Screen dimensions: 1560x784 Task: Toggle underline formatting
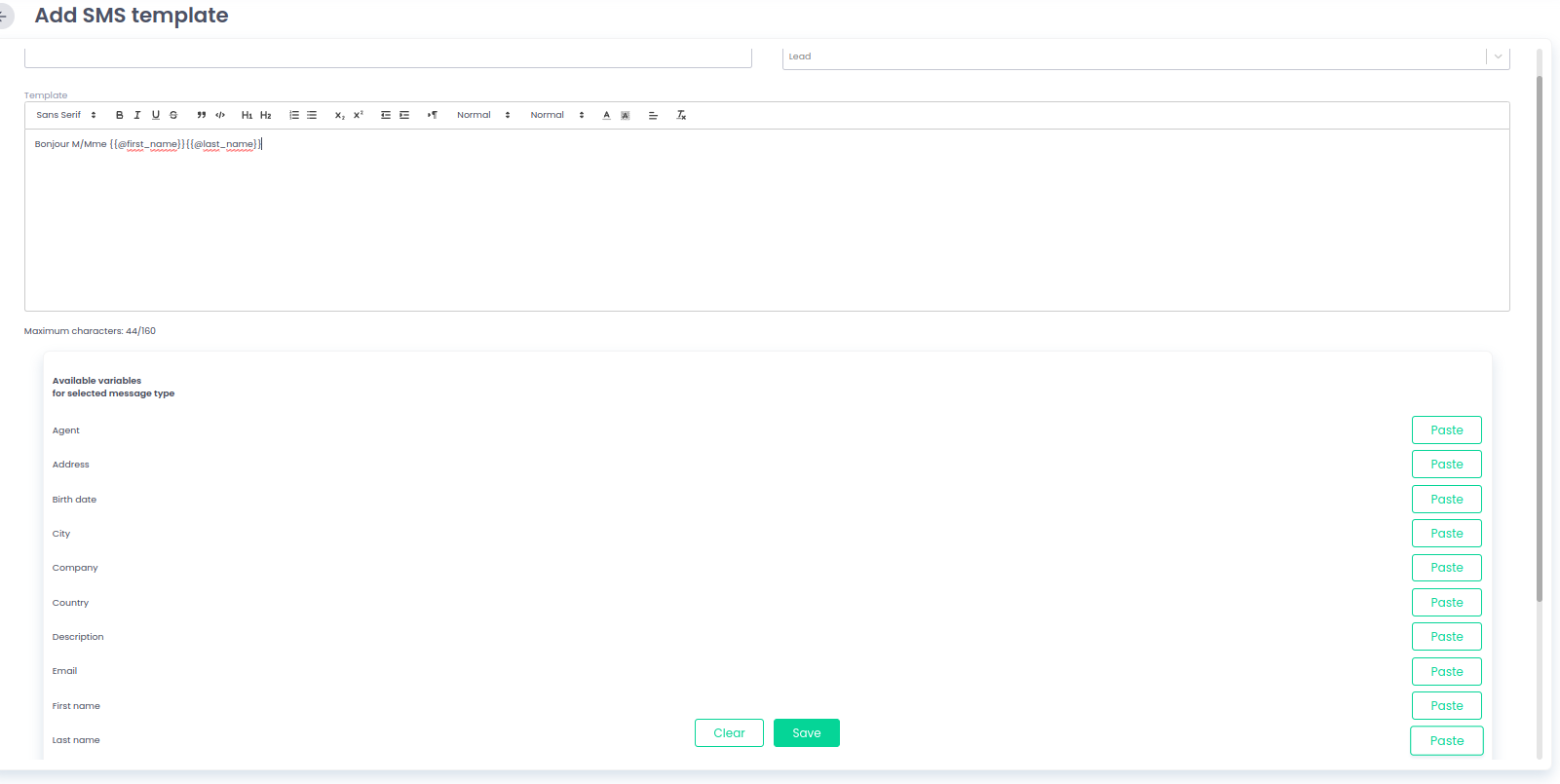pos(156,115)
